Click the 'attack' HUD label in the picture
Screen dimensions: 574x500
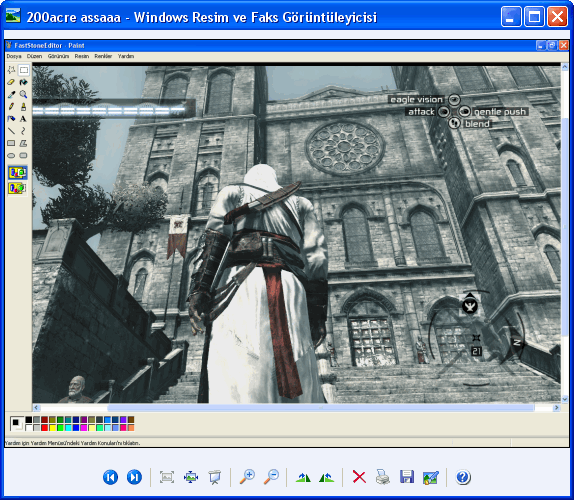(x=421, y=112)
